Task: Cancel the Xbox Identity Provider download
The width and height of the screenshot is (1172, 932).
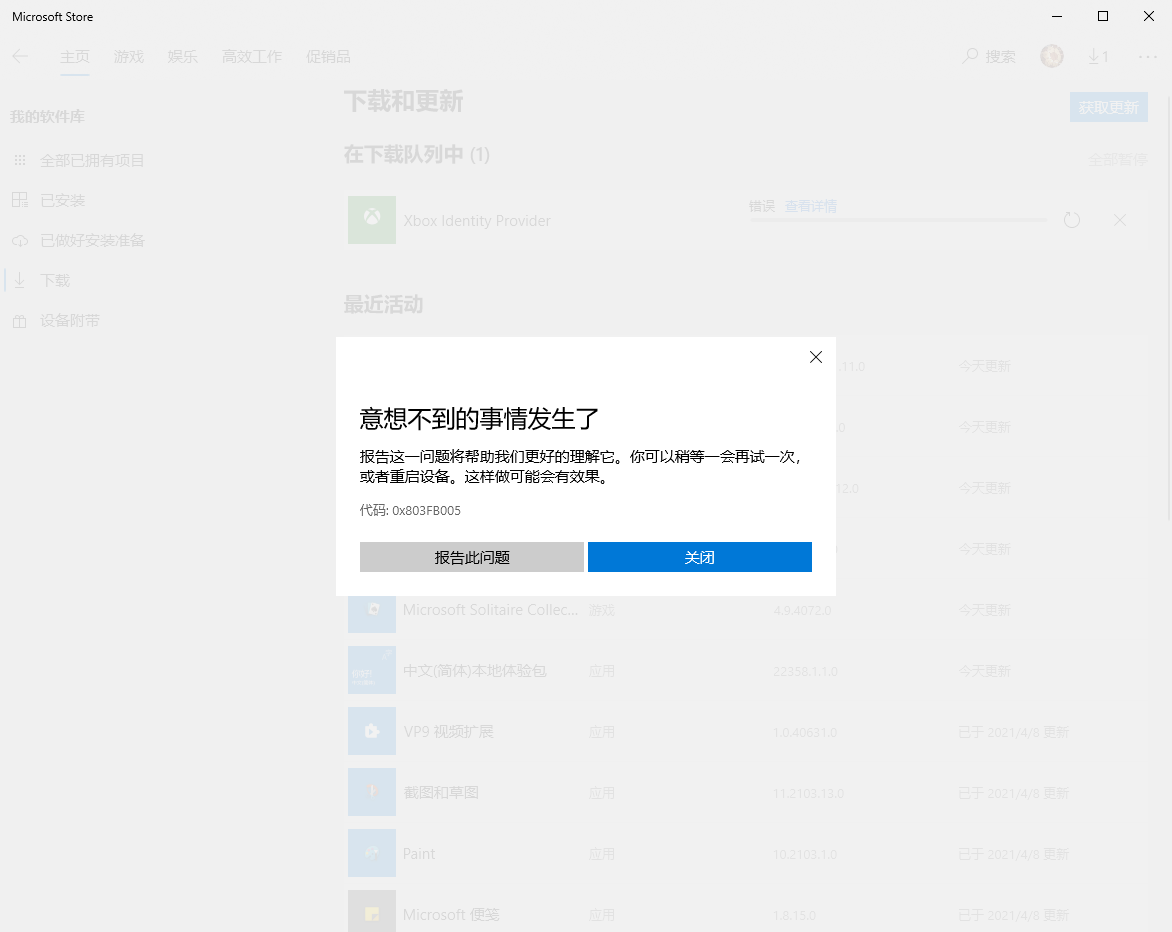Action: pos(1120,220)
